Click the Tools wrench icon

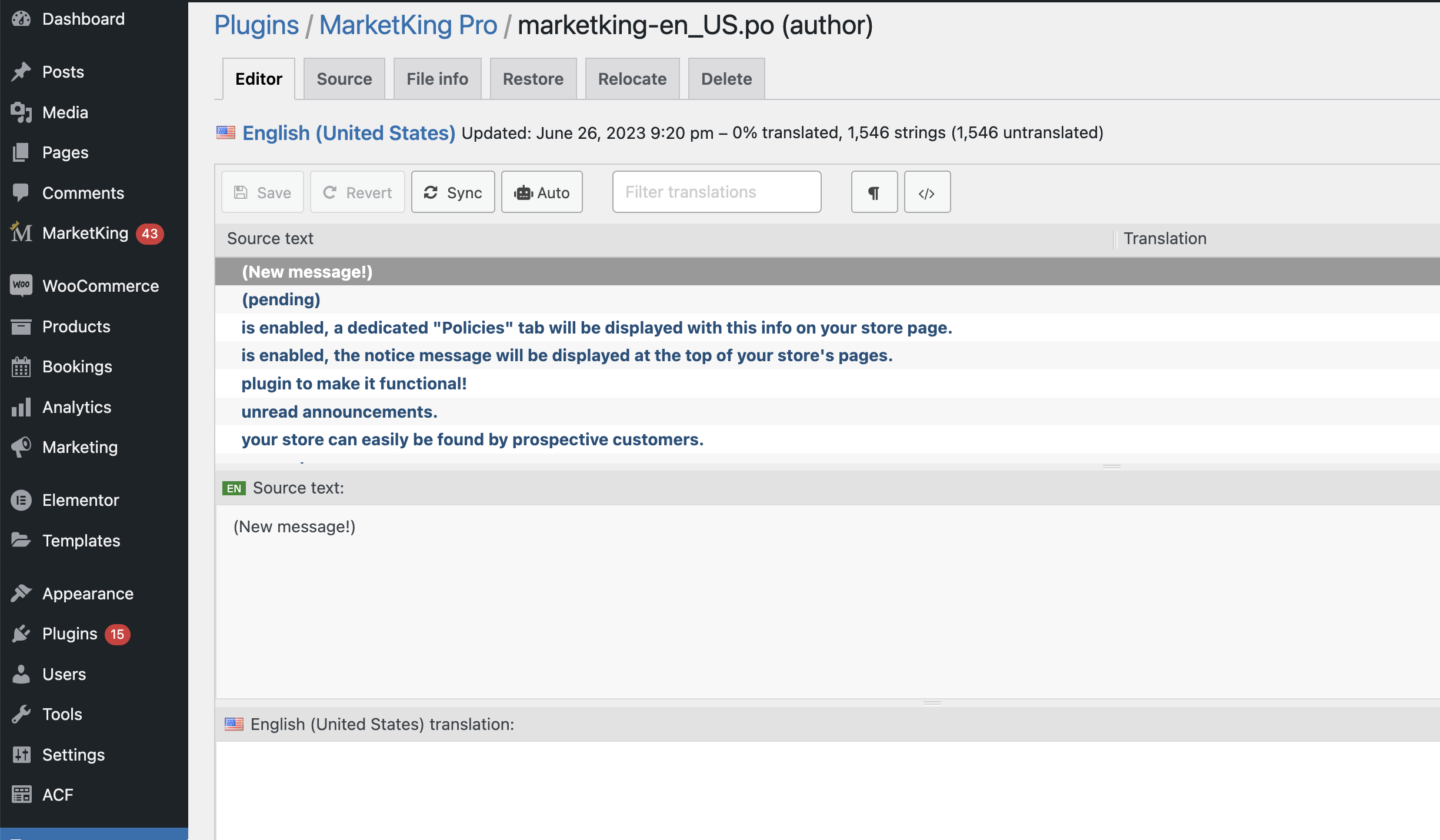[21, 714]
